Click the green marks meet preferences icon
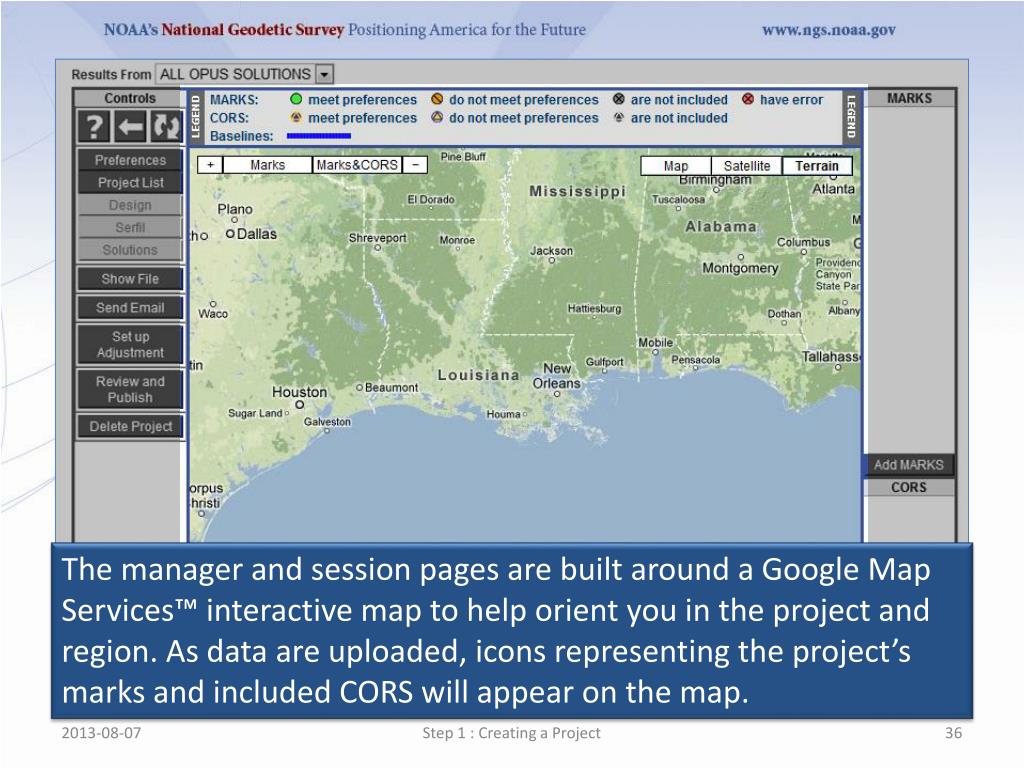 (x=296, y=100)
